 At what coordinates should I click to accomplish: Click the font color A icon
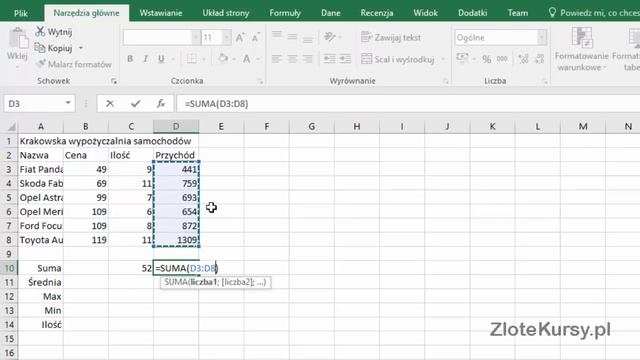point(247,59)
